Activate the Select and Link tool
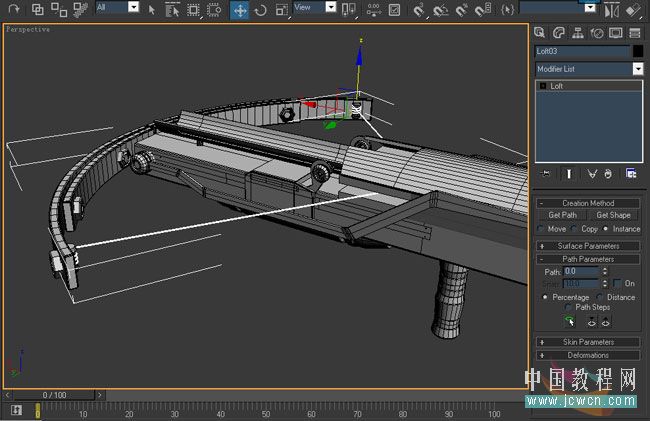The image size is (650, 421). point(38,9)
